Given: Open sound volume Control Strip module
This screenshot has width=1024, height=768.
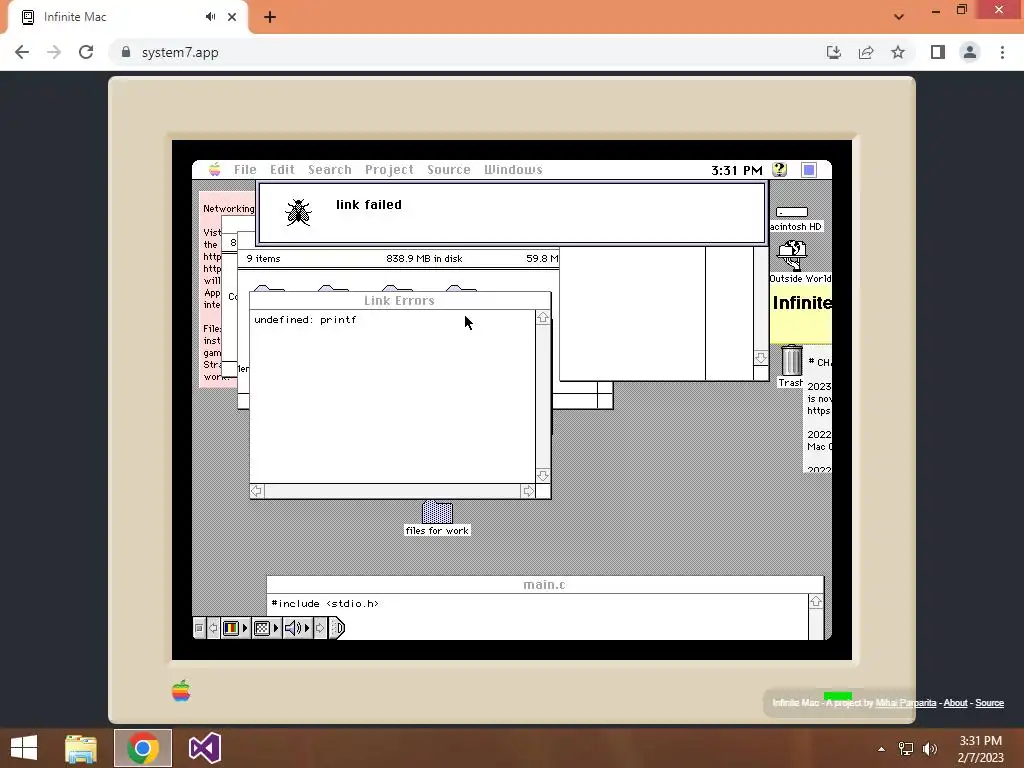Looking at the screenshot, I should coord(297,628).
